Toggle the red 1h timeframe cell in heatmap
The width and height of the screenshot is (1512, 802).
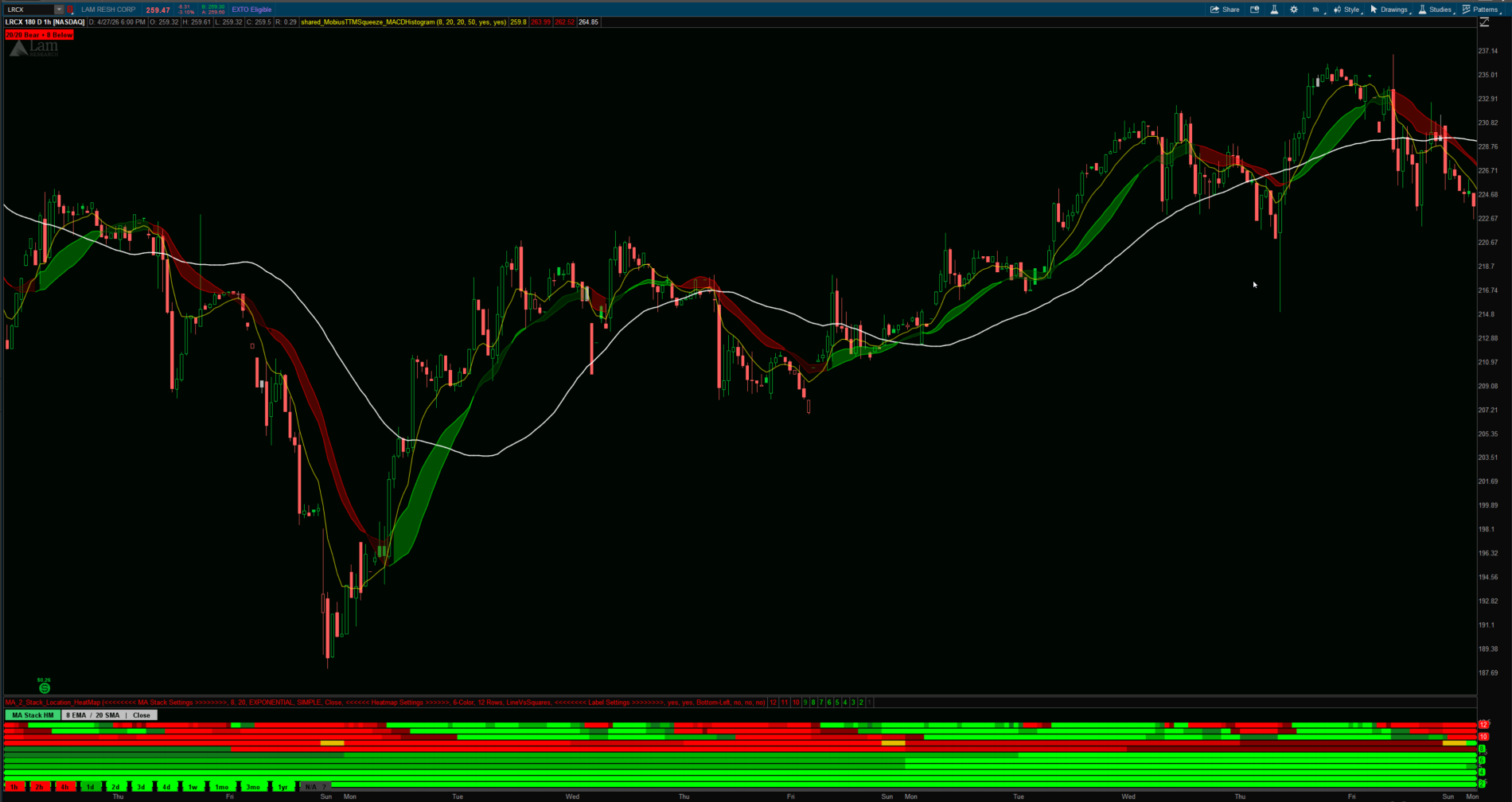tap(14, 787)
